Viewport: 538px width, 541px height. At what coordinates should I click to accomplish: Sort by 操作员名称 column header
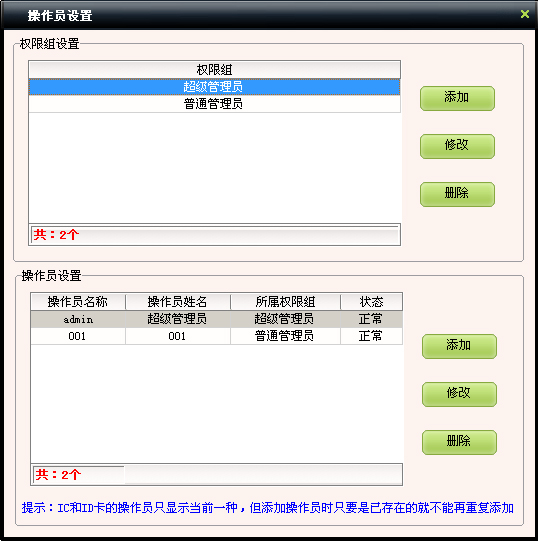(78, 302)
